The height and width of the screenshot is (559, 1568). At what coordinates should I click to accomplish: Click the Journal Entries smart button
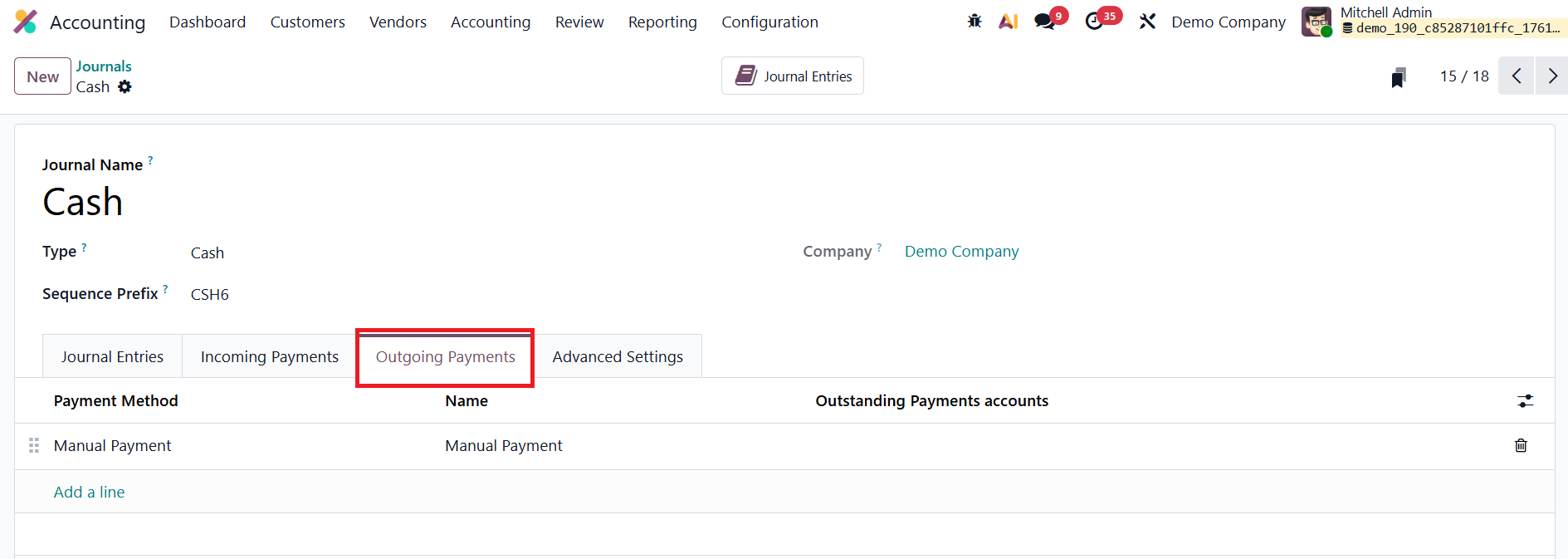(x=793, y=76)
